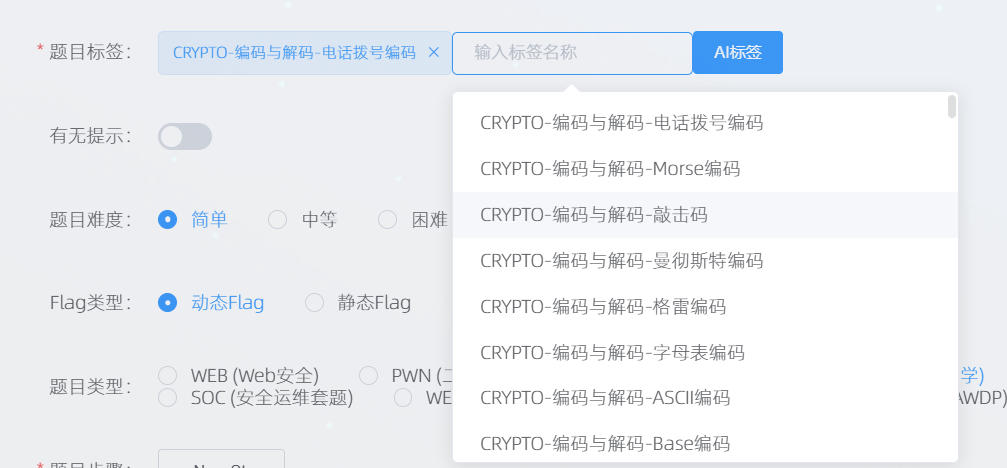Image resolution: width=1007 pixels, height=468 pixels.
Task: Select CRYPTO-编码与解码-曼彻斯特编码 from list
Action: 621,261
